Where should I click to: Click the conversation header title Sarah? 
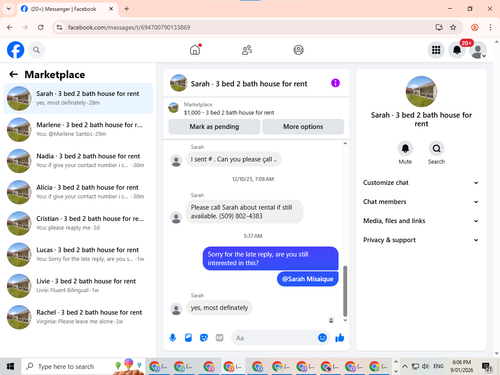tap(249, 84)
